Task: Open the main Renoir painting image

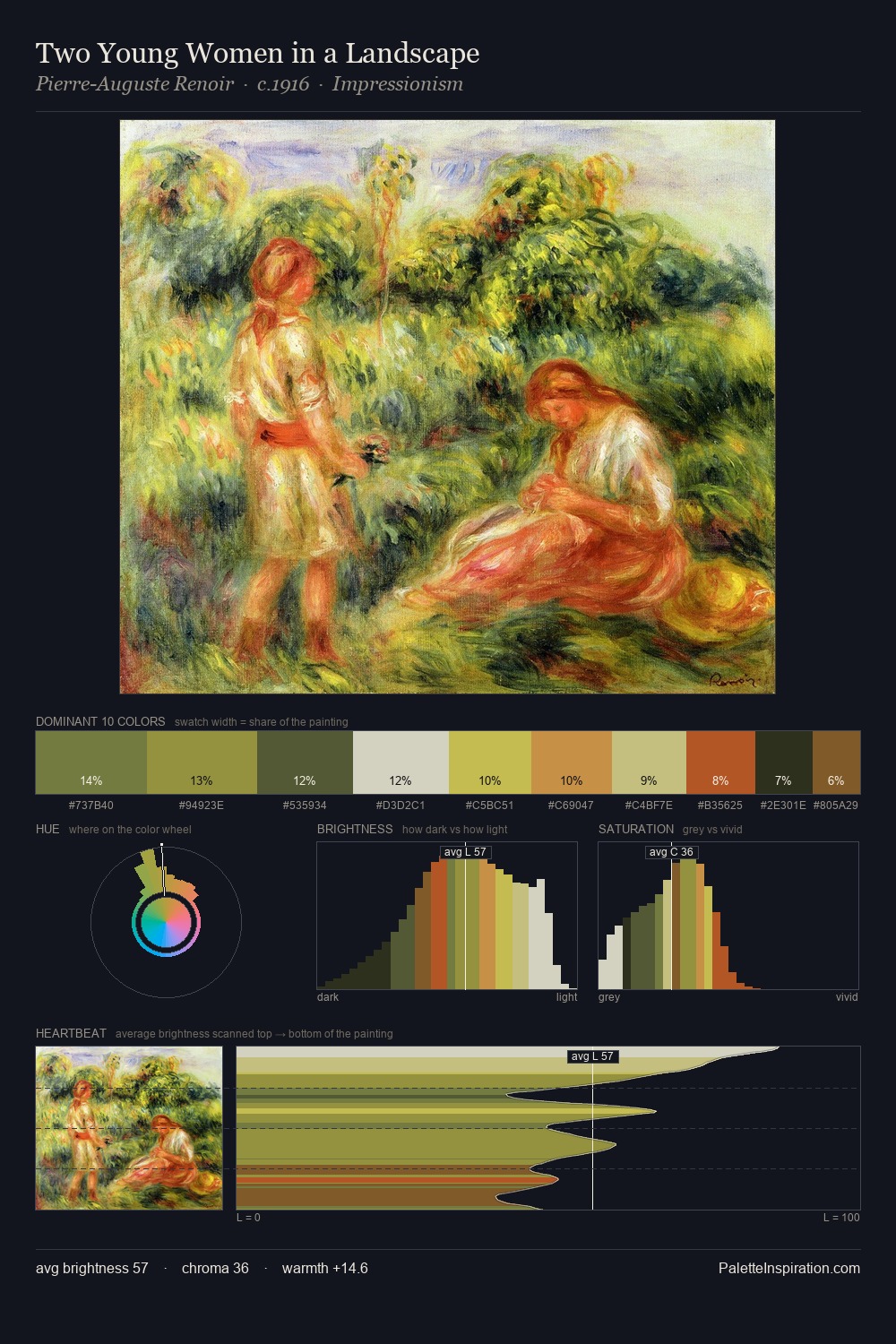Action: (x=447, y=407)
